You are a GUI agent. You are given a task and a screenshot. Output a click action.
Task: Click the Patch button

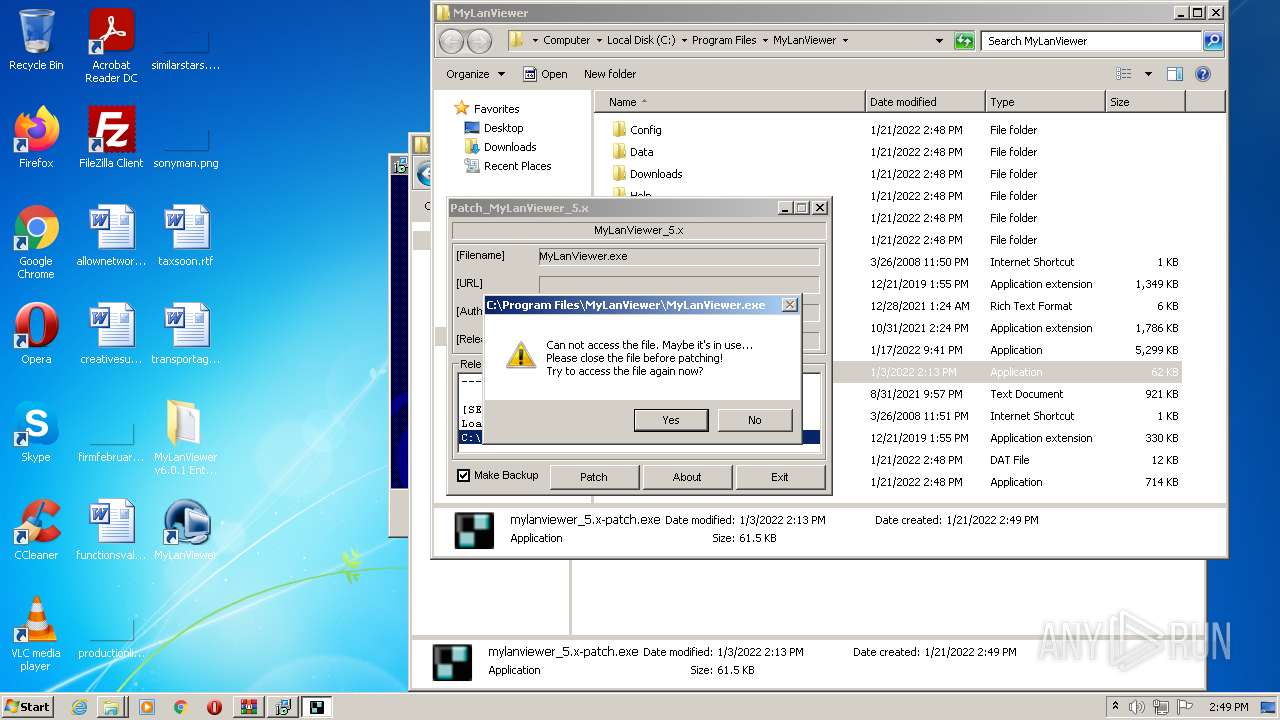pos(594,477)
